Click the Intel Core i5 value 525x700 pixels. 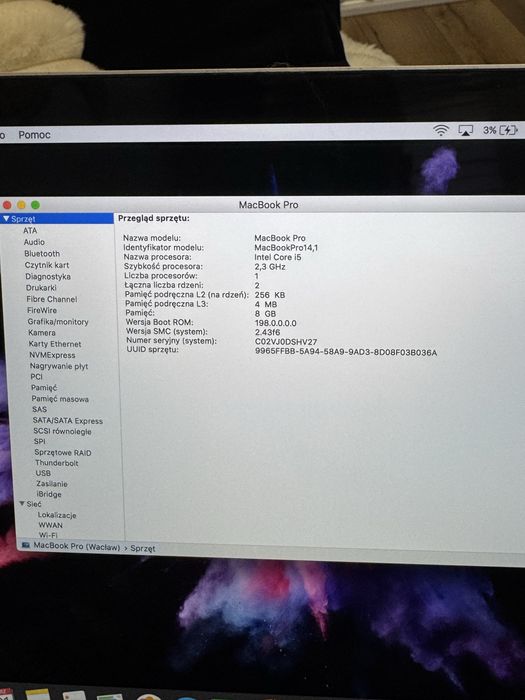click(x=278, y=257)
